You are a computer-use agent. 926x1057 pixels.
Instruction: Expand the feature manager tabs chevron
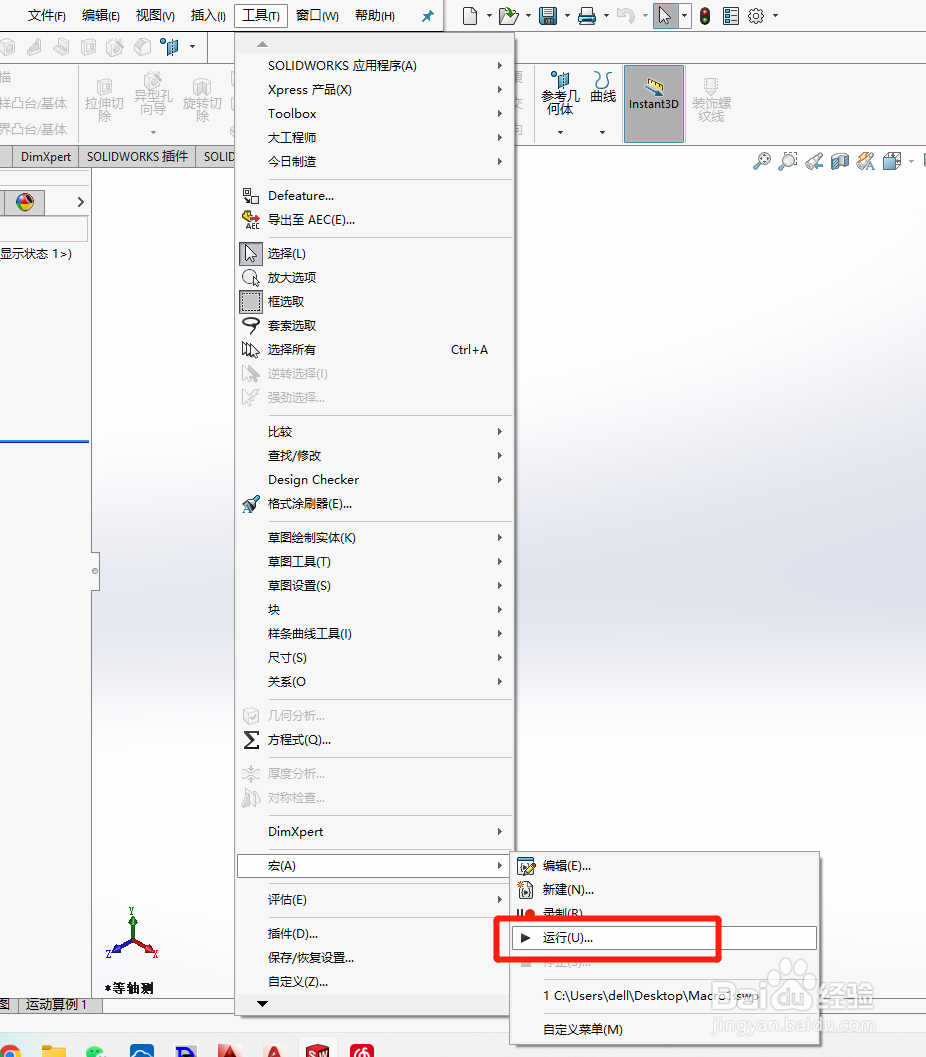coord(80,202)
